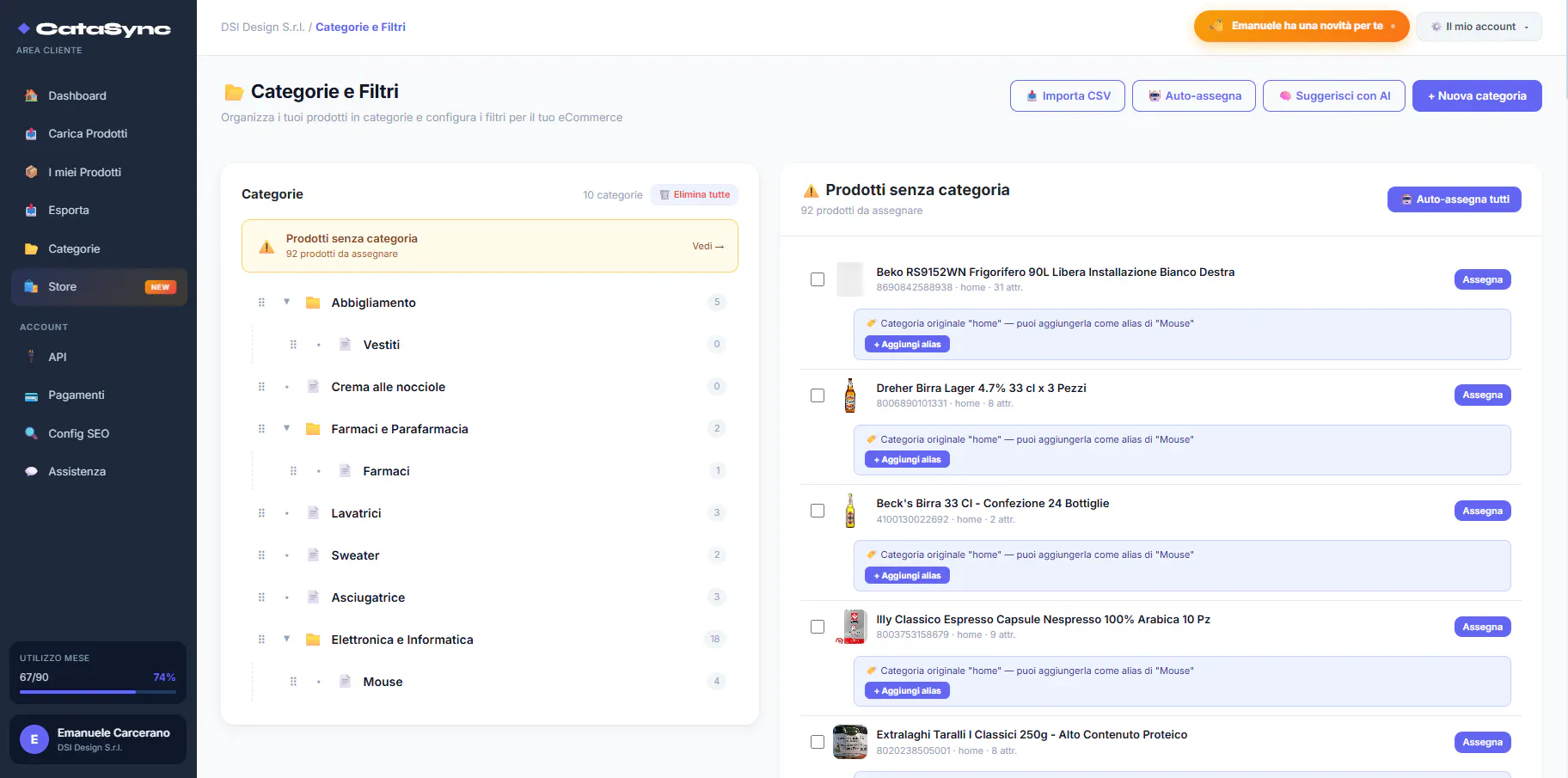The image size is (1568, 778).
Task: Click the warning icon in the yellow banner
Action: (x=266, y=247)
